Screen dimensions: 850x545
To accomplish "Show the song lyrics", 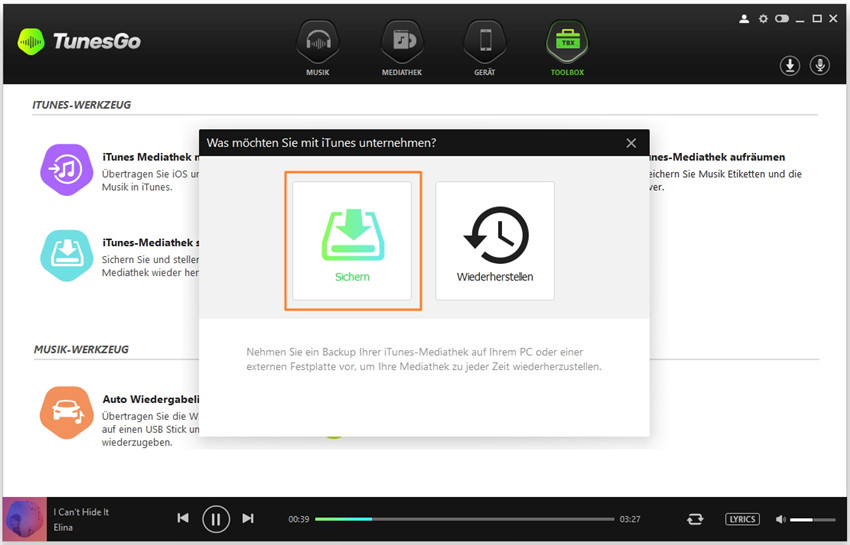I will tap(742, 519).
